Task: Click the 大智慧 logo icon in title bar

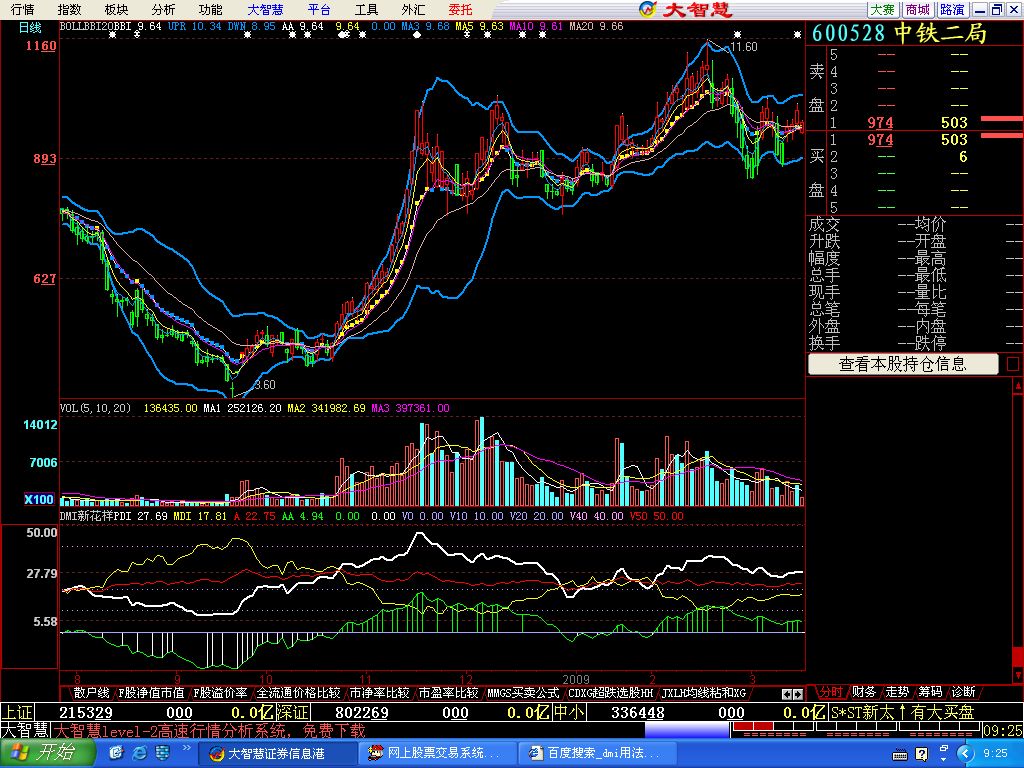Action: (647, 9)
